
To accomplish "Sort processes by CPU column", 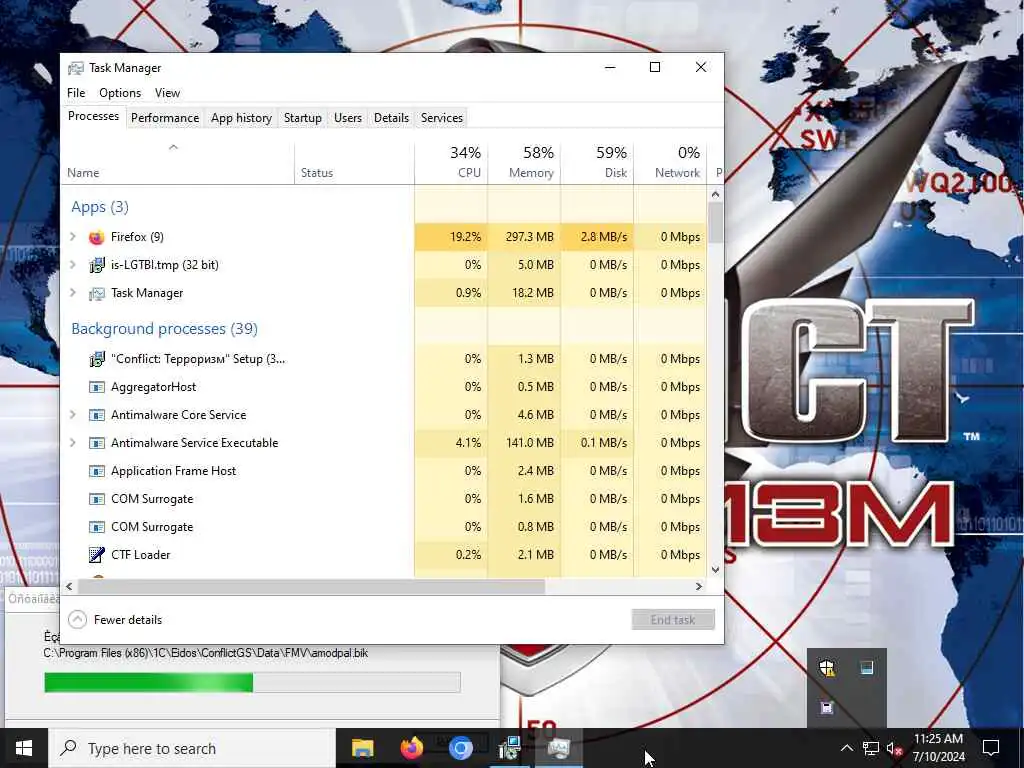I will [451, 162].
